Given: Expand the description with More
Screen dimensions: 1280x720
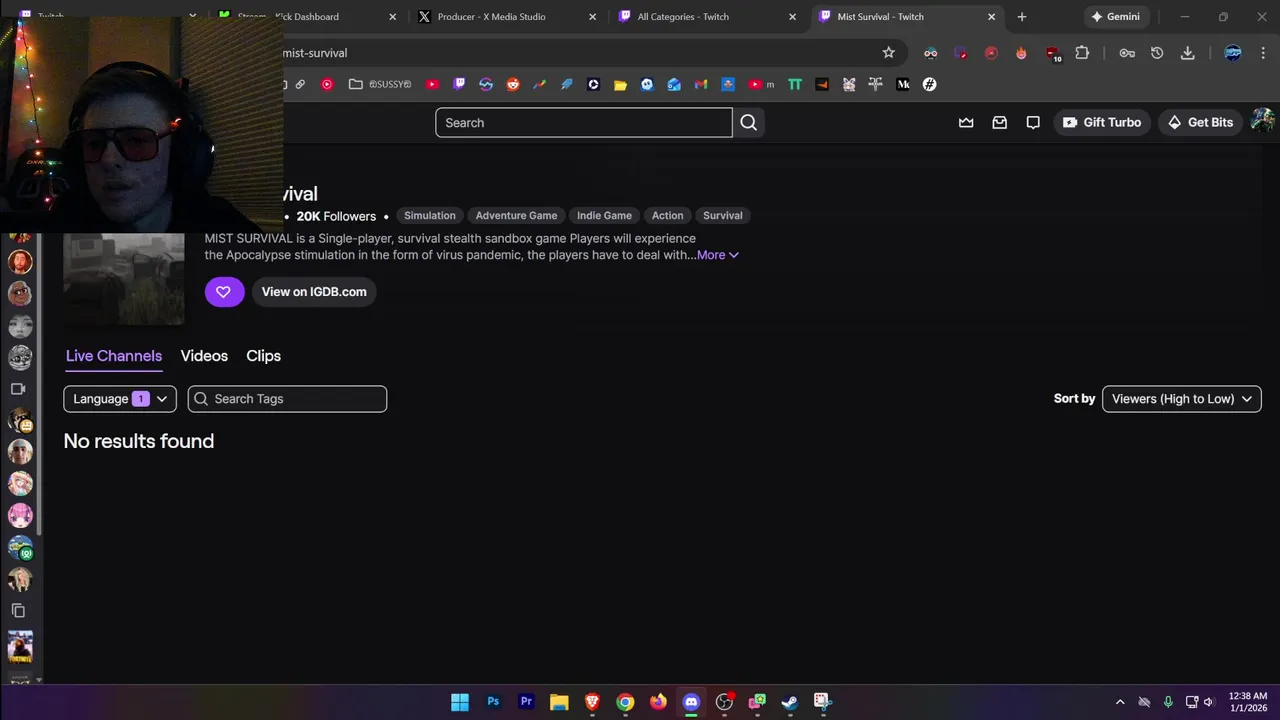Looking at the screenshot, I should [717, 255].
